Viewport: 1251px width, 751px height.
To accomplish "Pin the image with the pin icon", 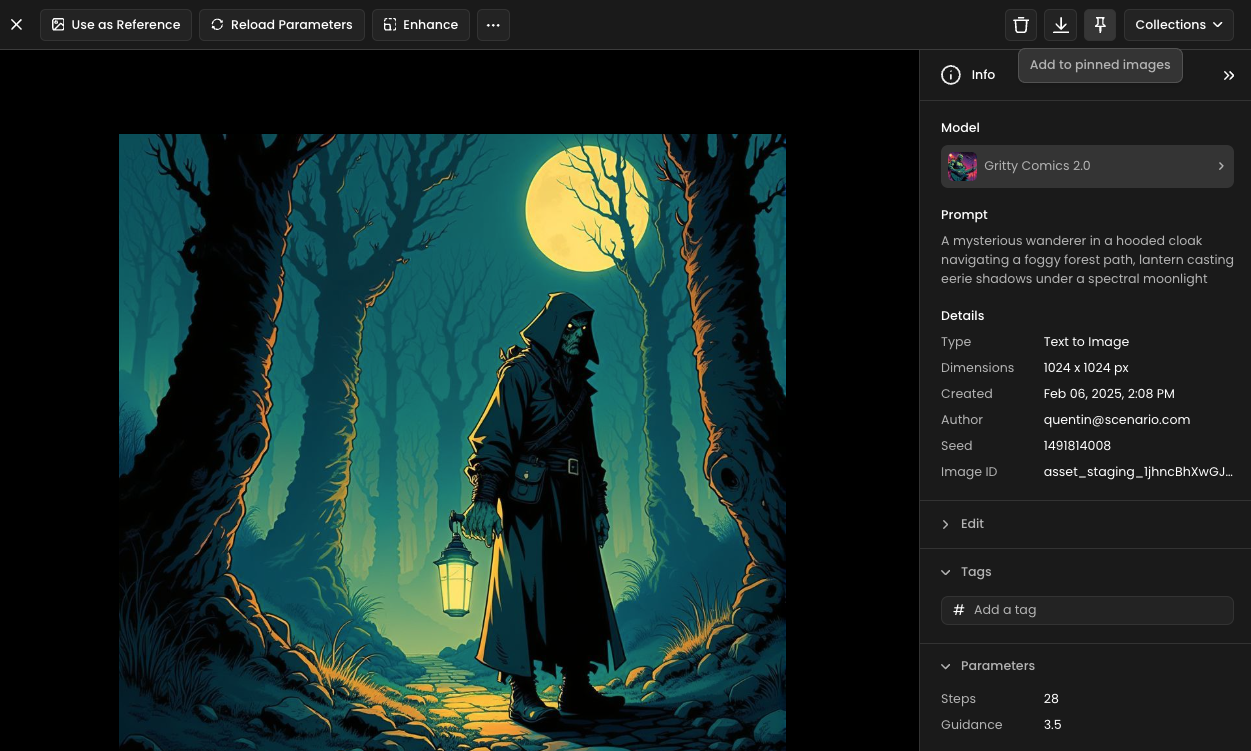I will tap(1100, 25).
